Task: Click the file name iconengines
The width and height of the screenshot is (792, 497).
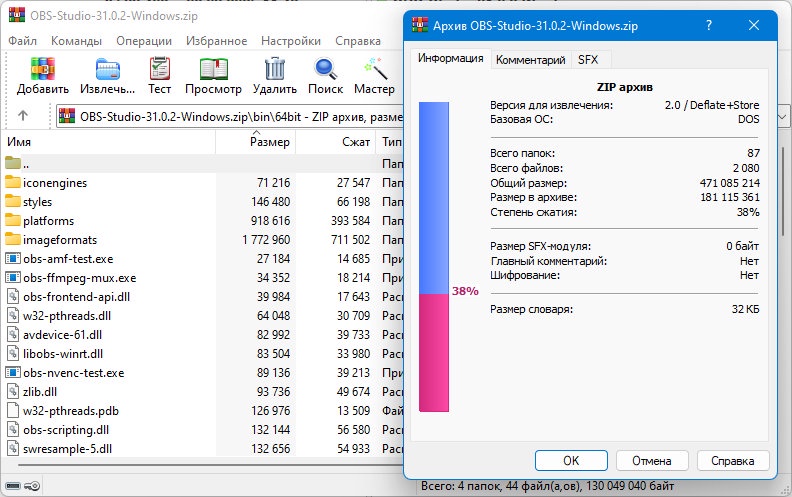Action: 55,182
